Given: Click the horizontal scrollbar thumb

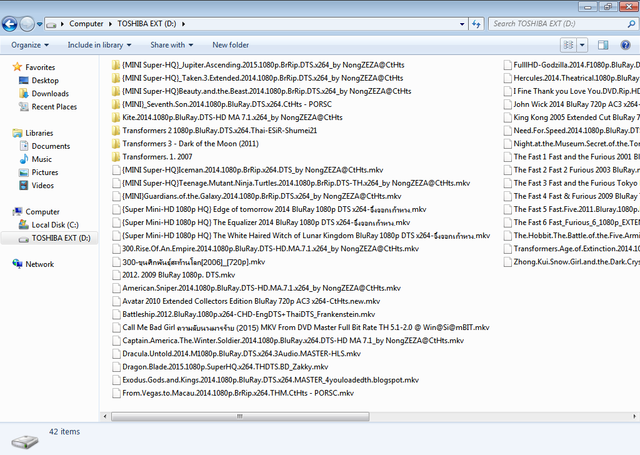Looking at the screenshot, I should click(x=240, y=416).
